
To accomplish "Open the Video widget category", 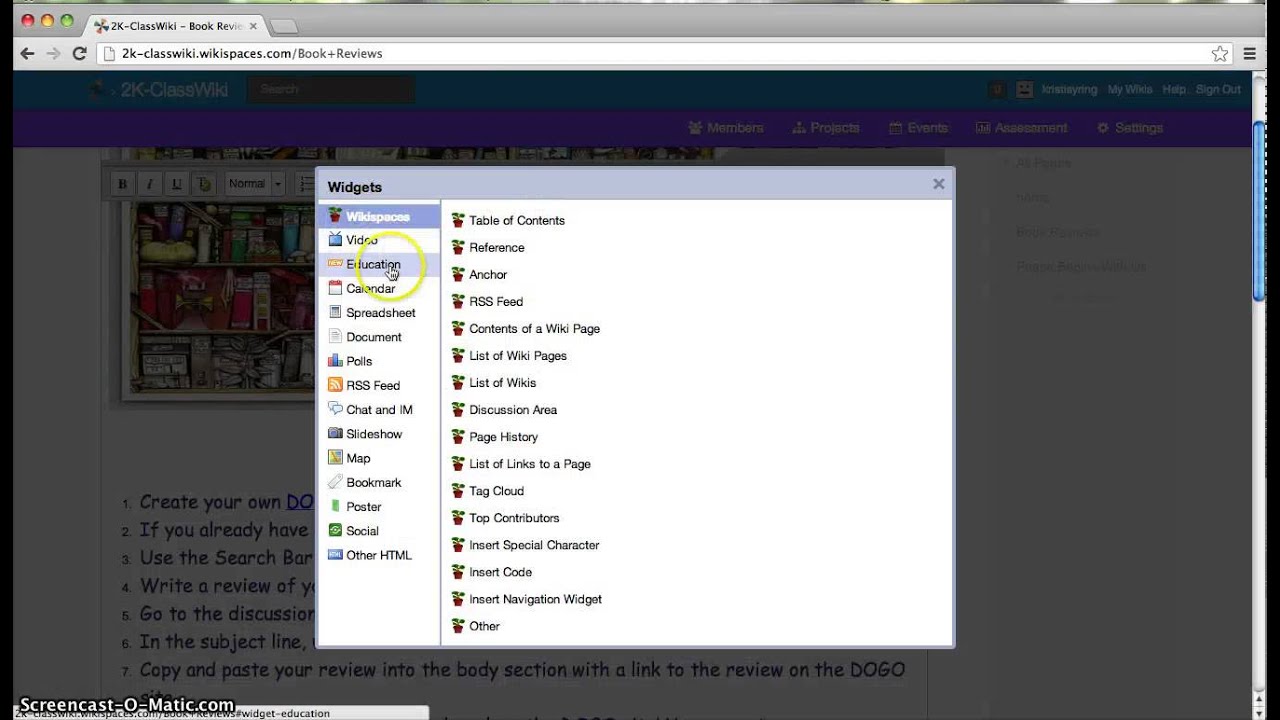I will [361, 240].
